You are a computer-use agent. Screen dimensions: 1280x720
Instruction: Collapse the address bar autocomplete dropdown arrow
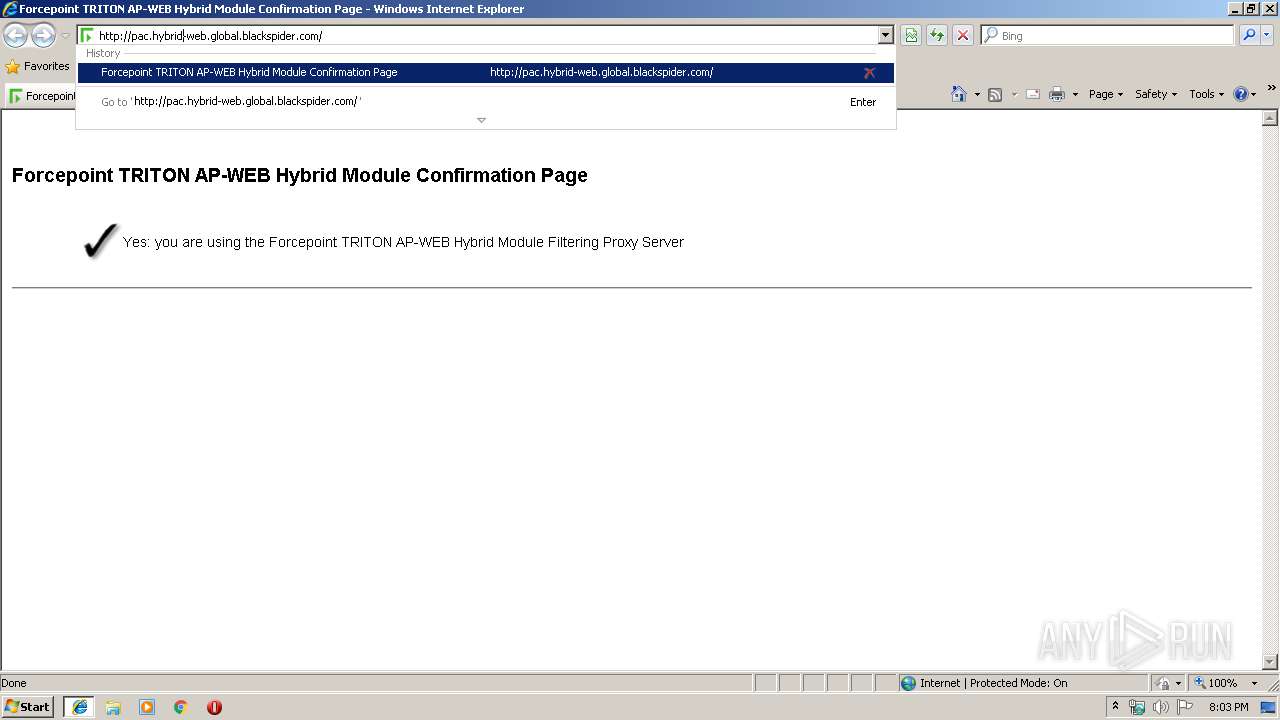(x=885, y=36)
